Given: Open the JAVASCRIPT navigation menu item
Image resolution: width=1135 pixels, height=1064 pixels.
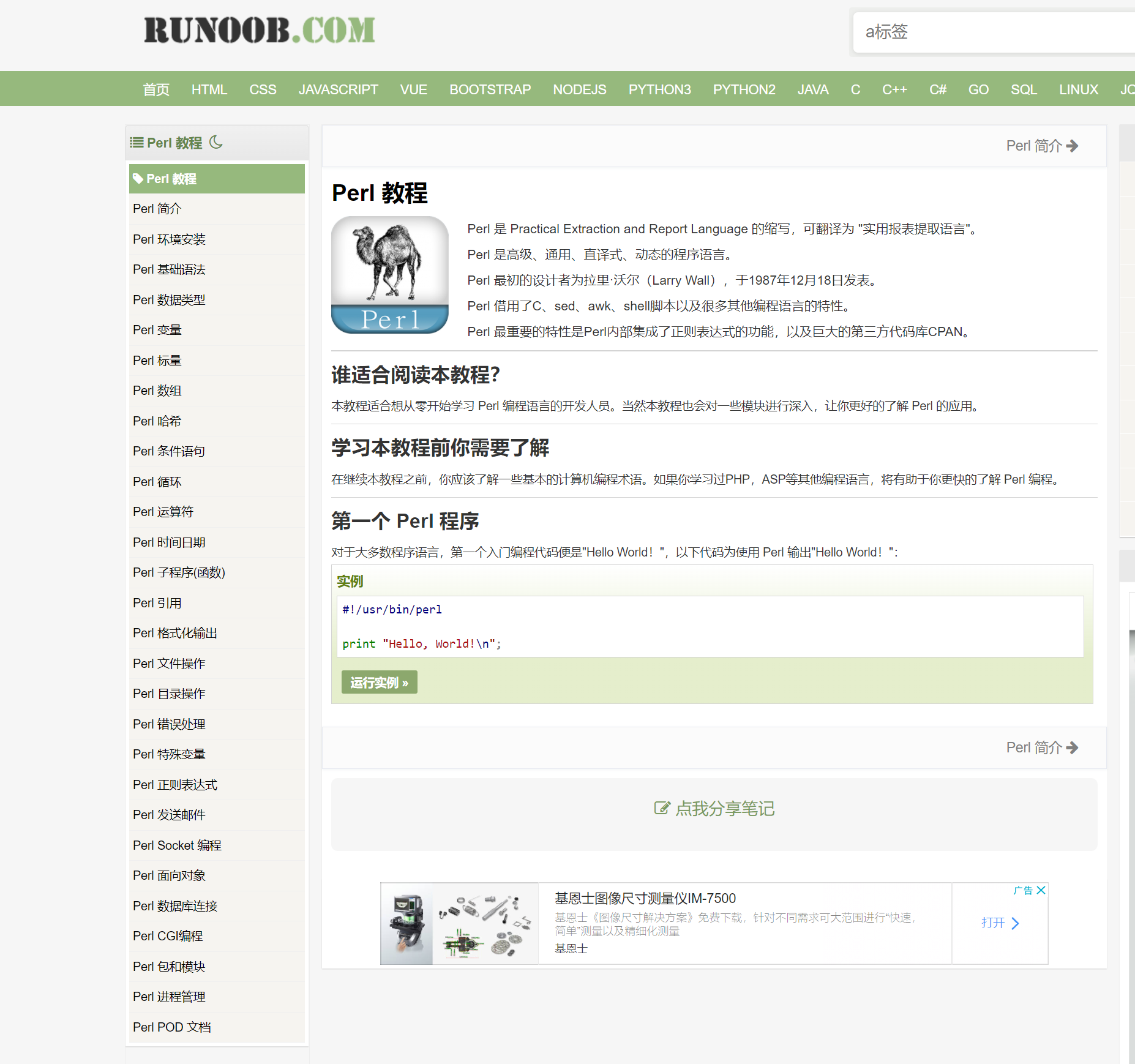Looking at the screenshot, I should point(338,89).
